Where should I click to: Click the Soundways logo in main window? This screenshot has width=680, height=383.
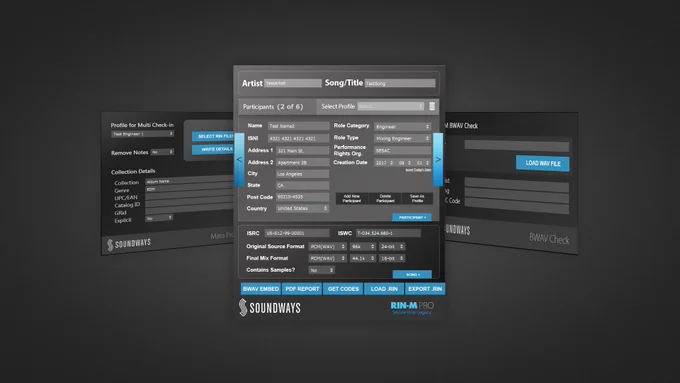point(270,308)
